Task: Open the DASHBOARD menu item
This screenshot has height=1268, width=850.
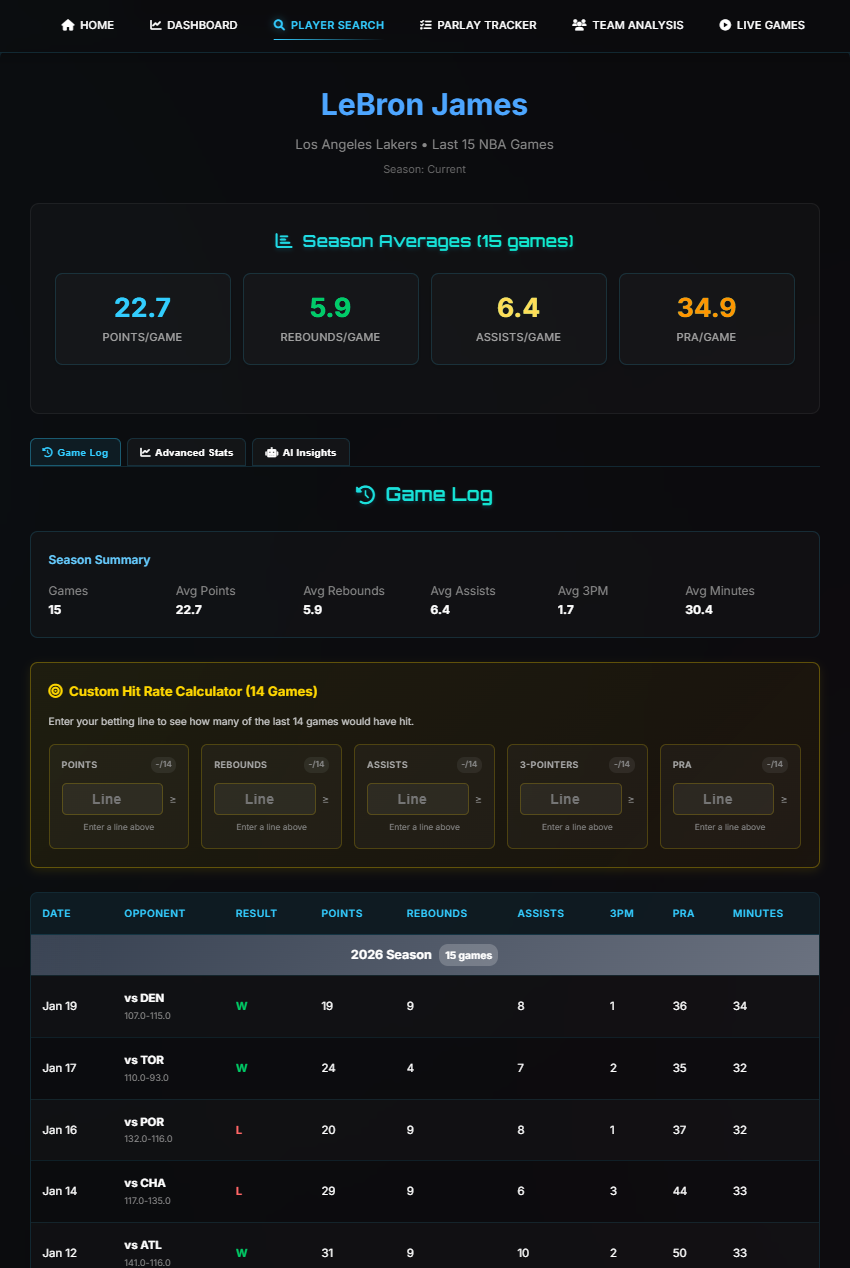Action: 193,24
